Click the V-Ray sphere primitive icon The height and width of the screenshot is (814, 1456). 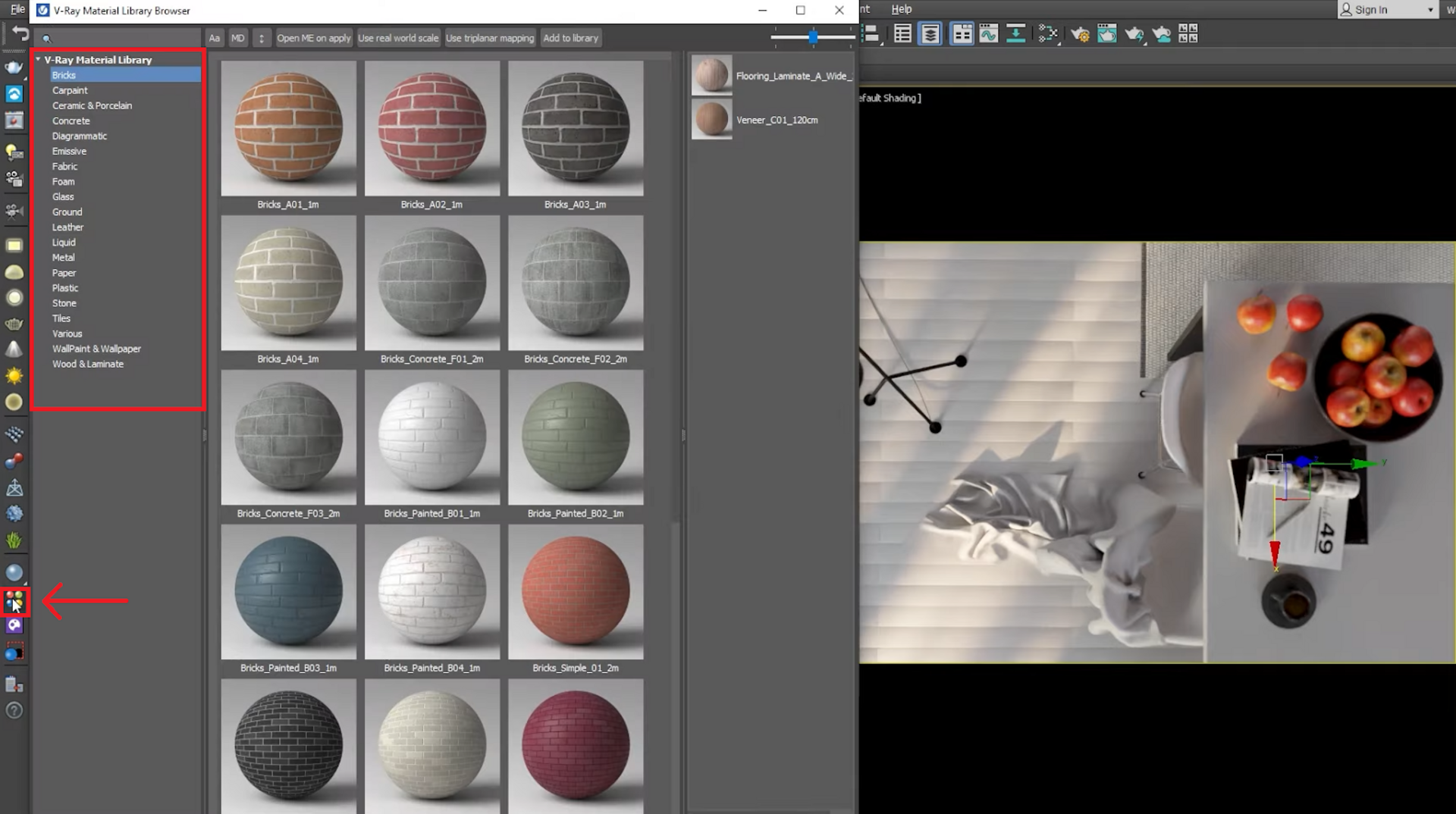pos(14,572)
